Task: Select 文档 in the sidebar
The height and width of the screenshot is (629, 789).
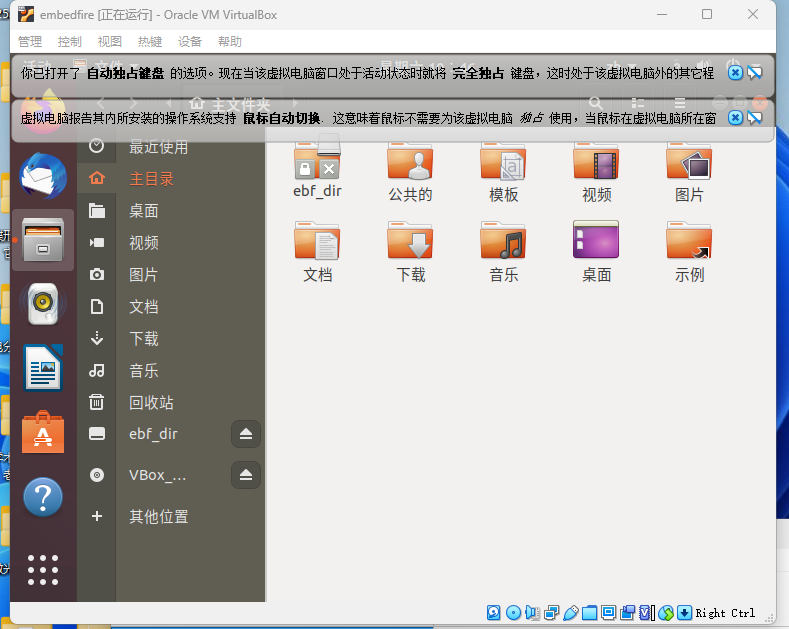Action: click(171, 306)
